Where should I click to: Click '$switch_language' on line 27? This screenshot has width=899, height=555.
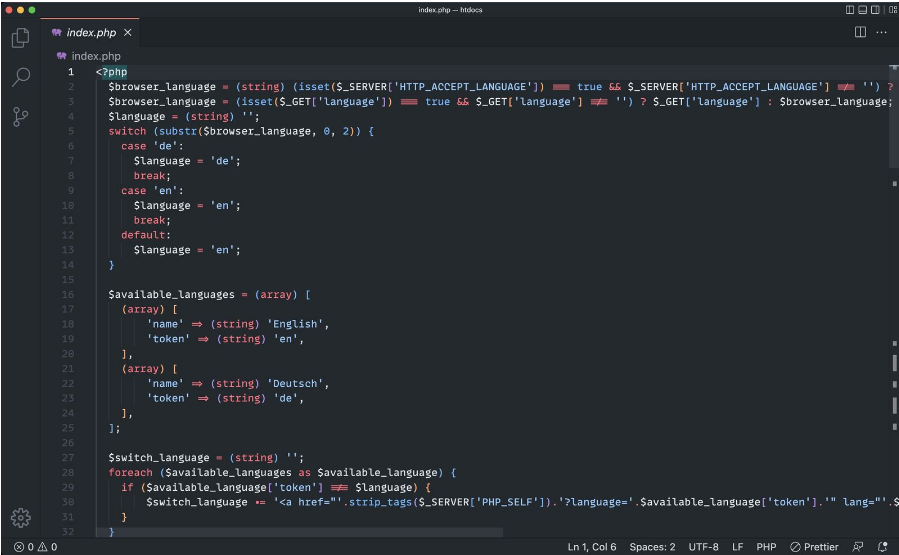point(159,458)
